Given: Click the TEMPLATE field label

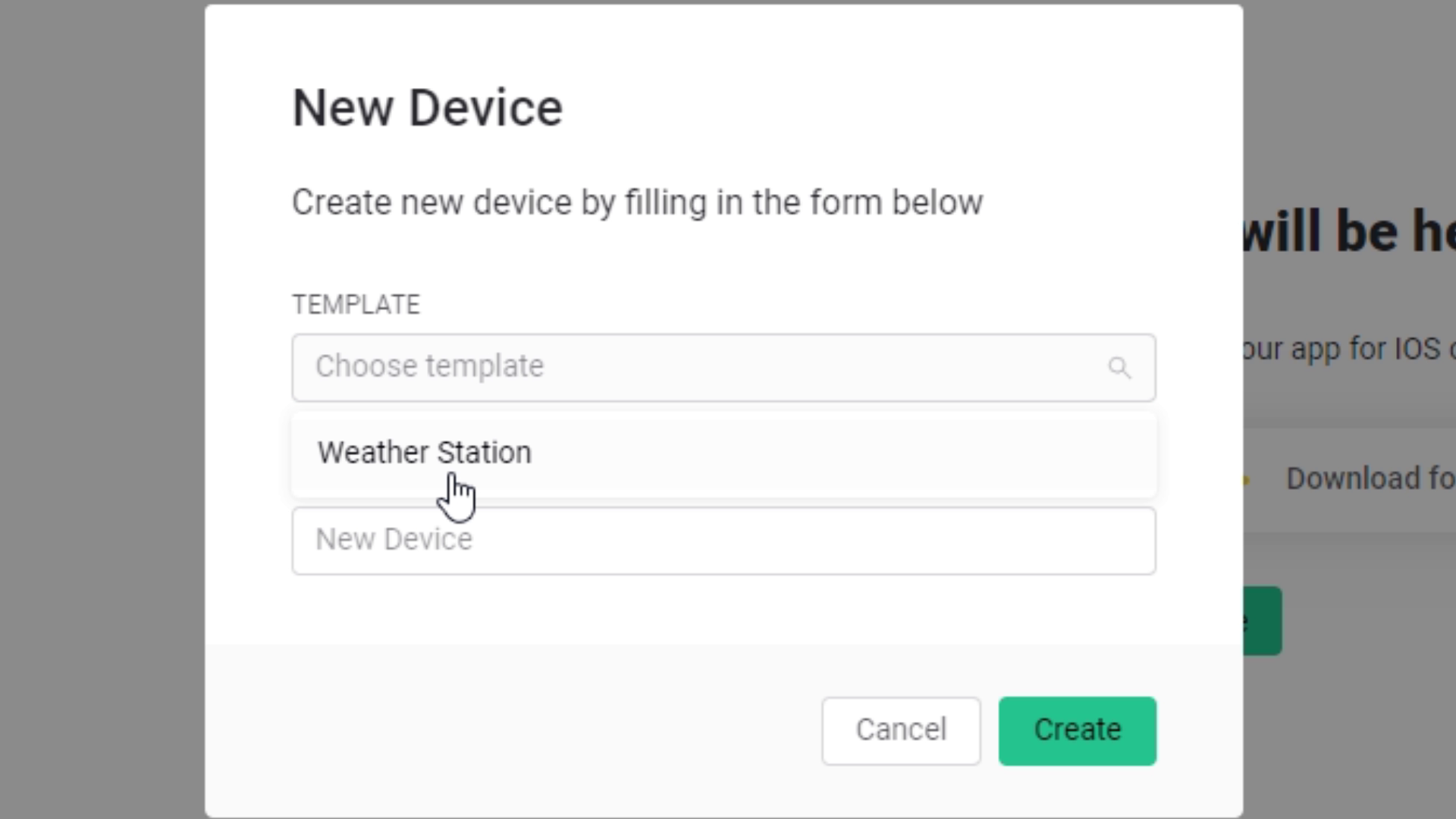Looking at the screenshot, I should (356, 305).
